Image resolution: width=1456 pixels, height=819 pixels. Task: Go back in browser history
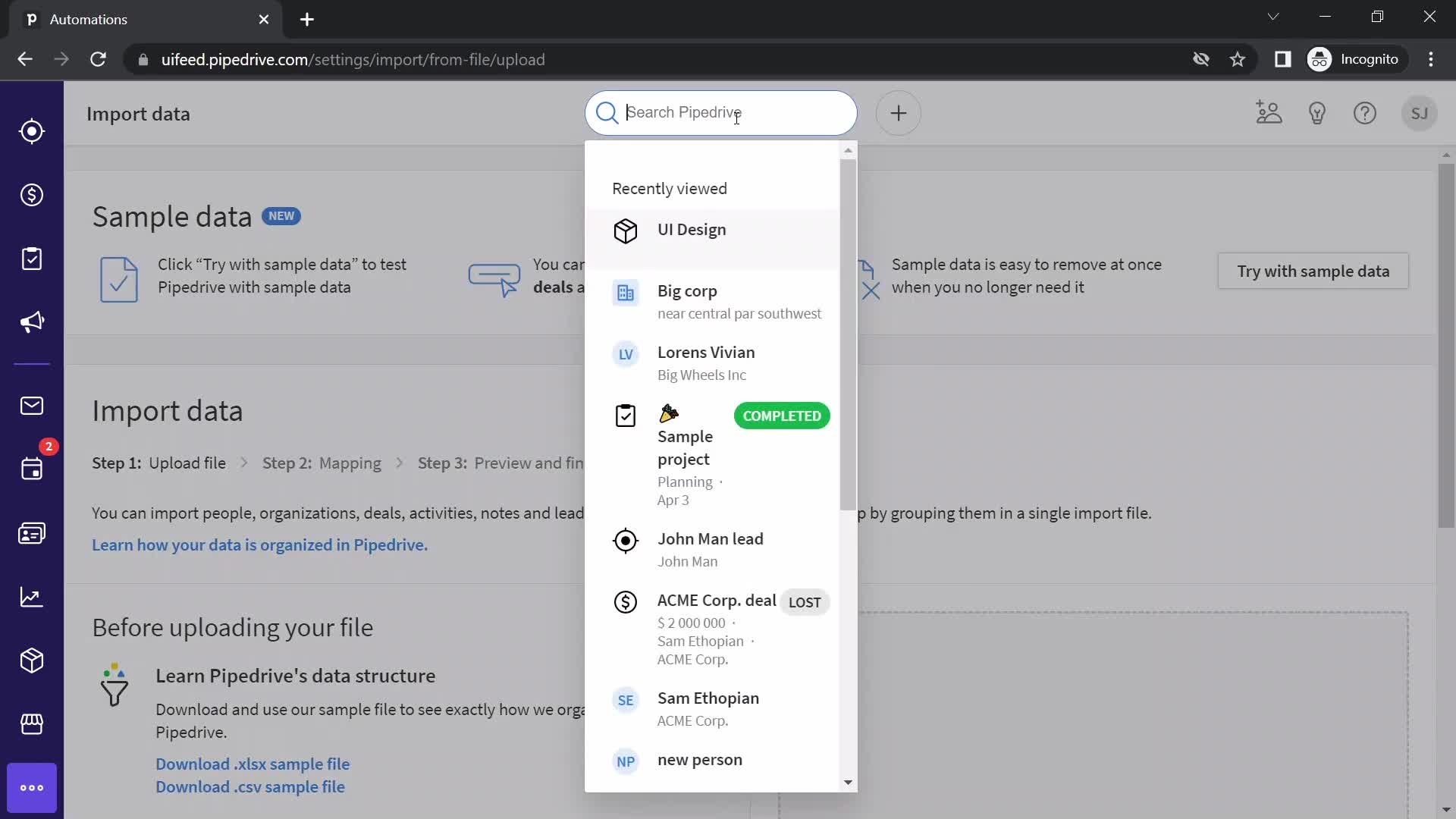[x=25, y=59]
